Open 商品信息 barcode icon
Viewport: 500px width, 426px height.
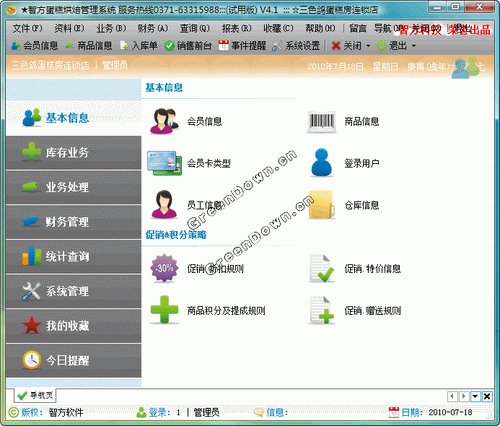321,121
